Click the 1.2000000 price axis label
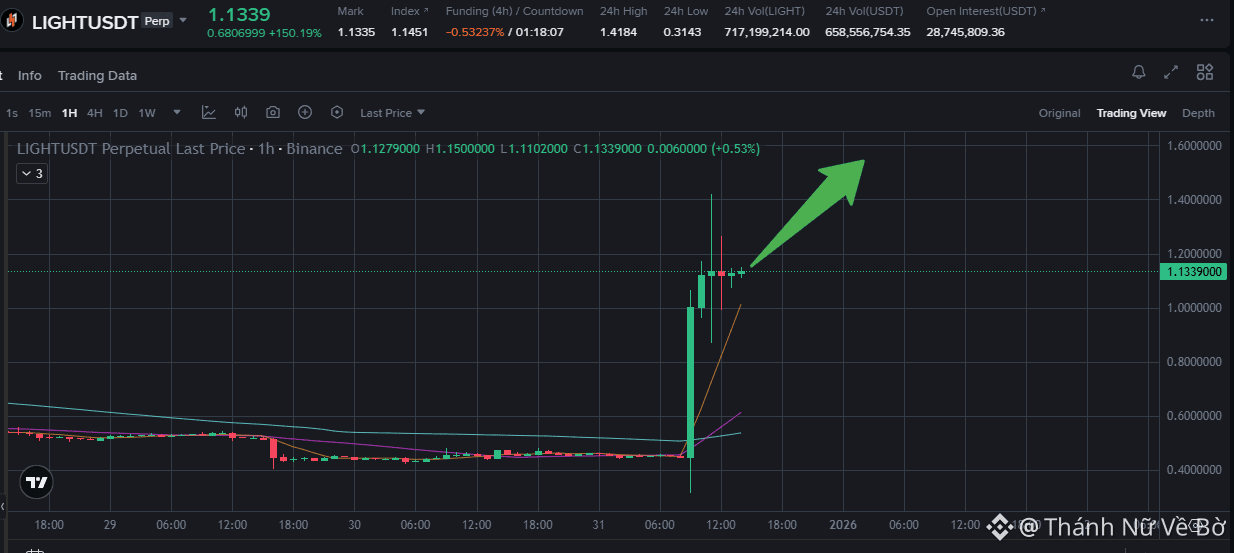This screenshot has width=1234, height=553. pyautogui.click(x=1194, y=254)
